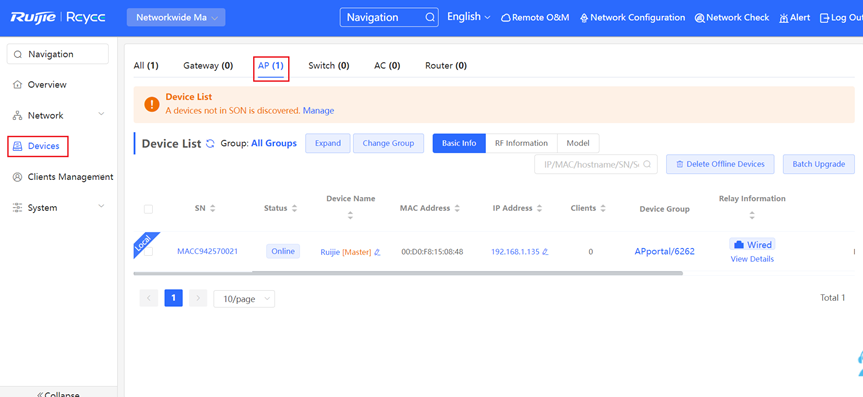Edit IP address 192.168.1.135
This screenshot has height=397, width=863.
point(545,252)
